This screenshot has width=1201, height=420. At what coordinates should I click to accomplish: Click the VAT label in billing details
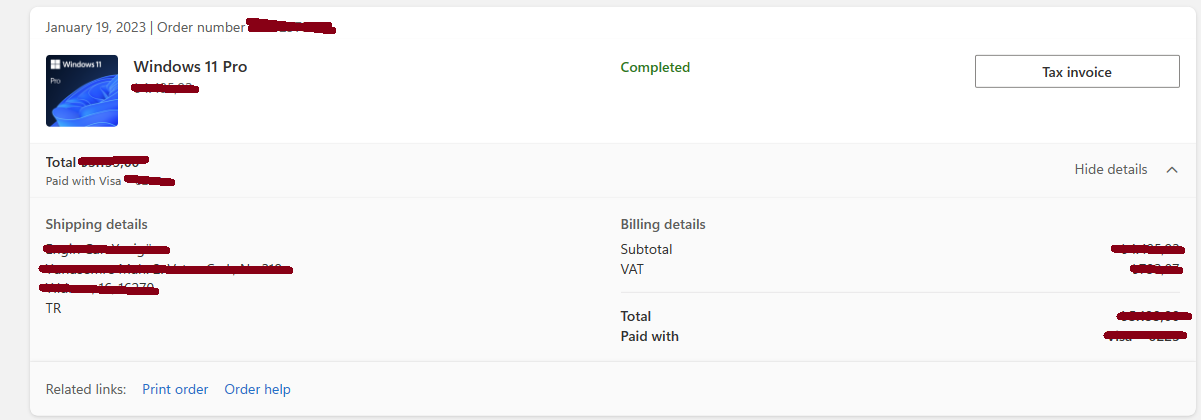(x=633, y=269)
